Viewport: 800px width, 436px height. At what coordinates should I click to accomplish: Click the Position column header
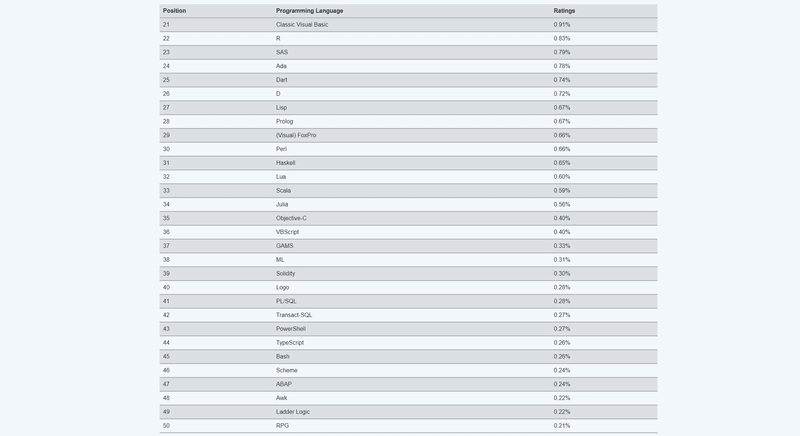[174, 11]
